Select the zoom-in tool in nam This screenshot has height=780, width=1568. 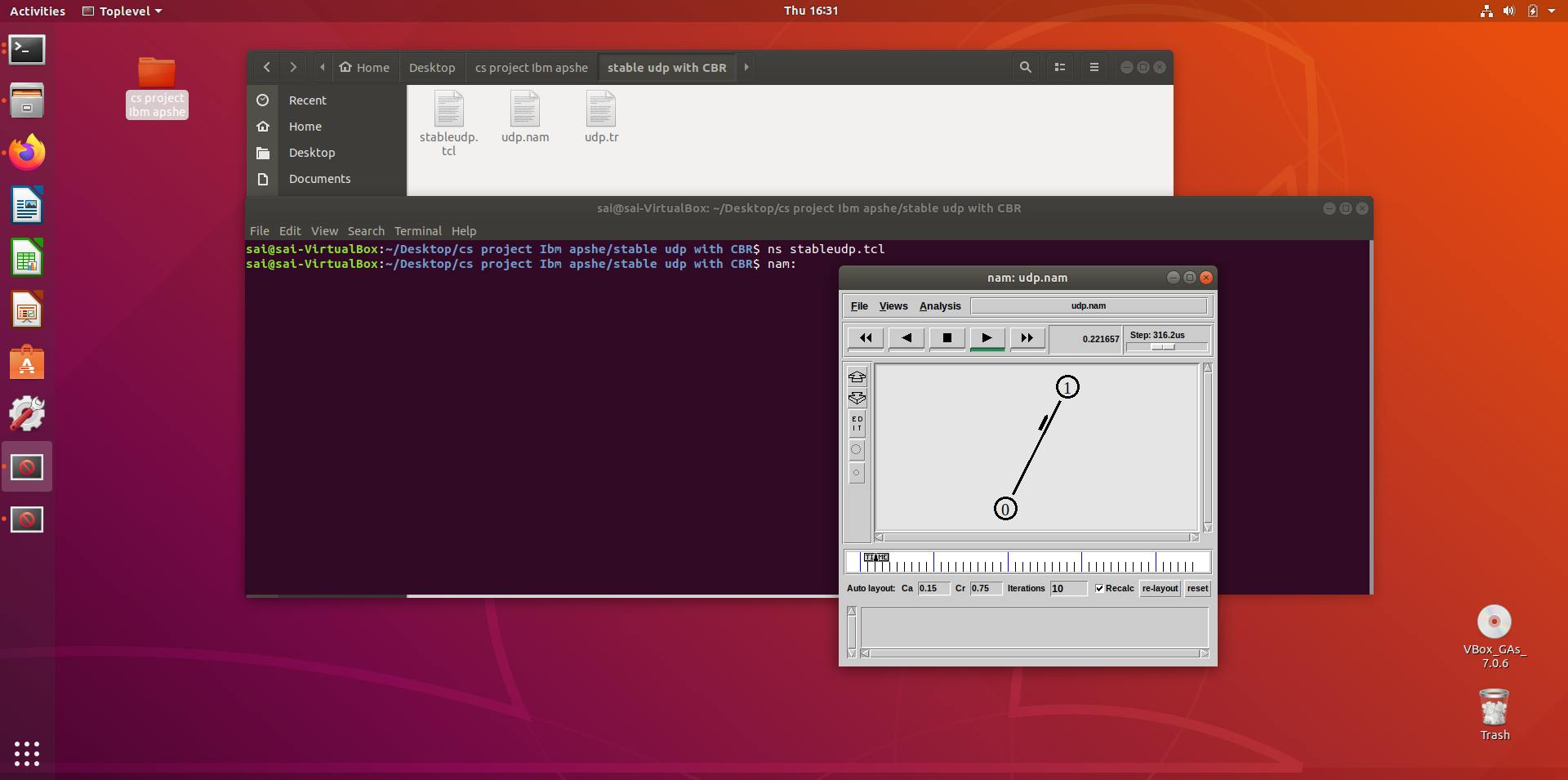[857, 377]
